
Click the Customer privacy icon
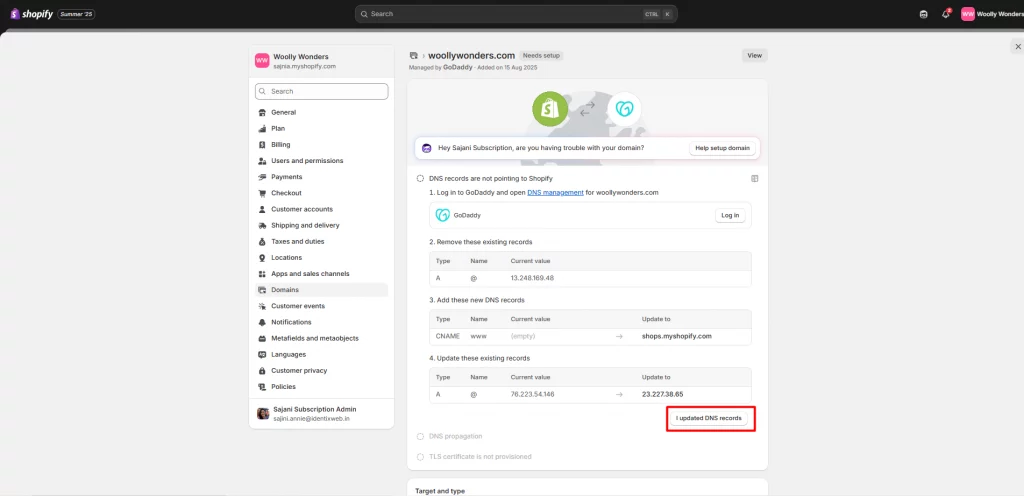[x=263, y=371]
